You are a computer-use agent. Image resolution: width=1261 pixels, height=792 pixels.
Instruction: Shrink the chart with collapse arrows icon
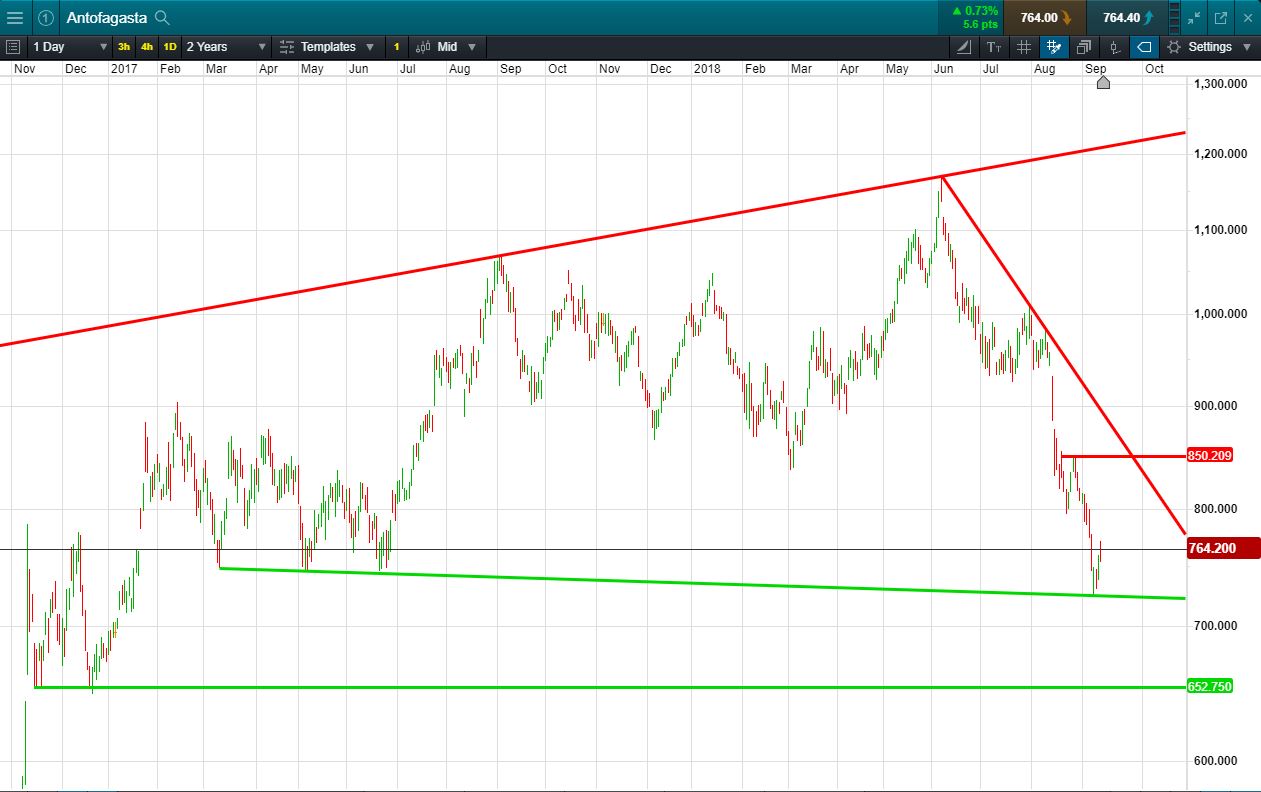pos(1194,17)
